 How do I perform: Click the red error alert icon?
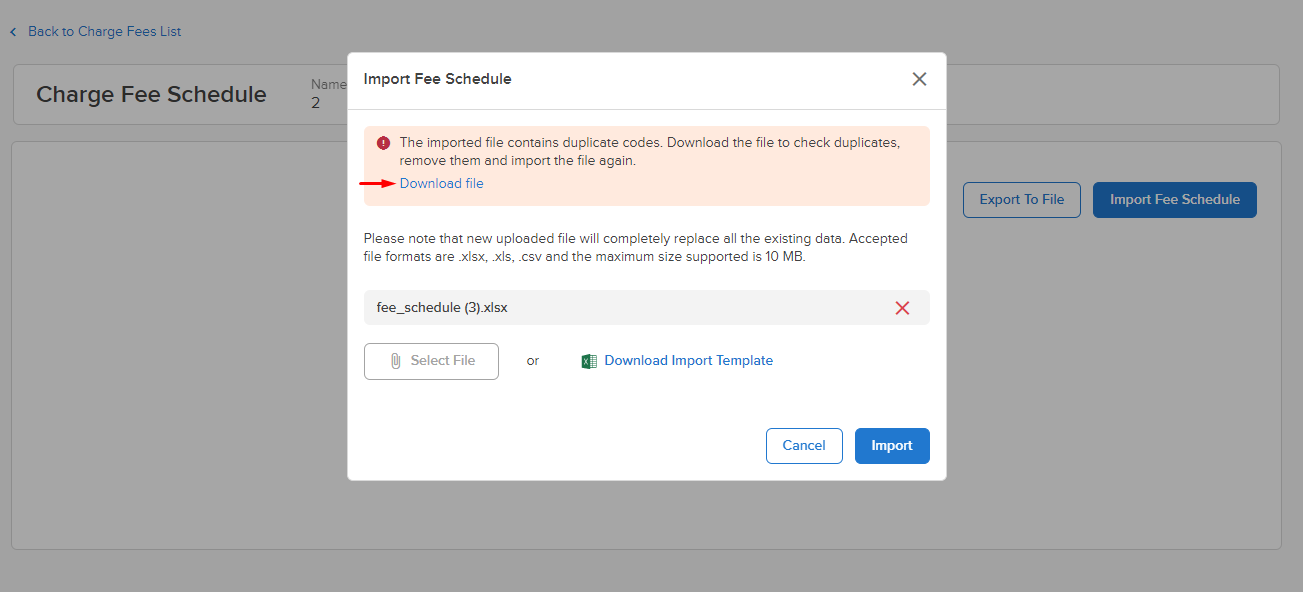click(383, 142)
